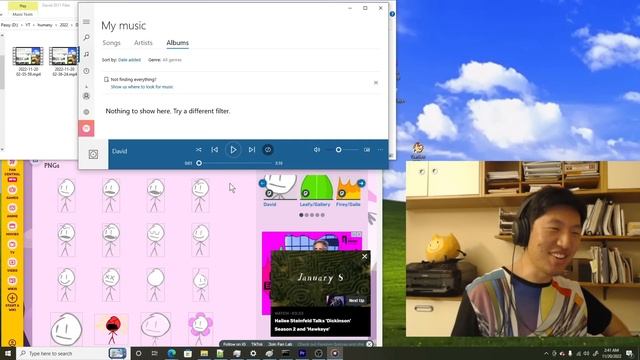Click the carousel left arrow on wiki page
Viewport: 640px width, 360px height.
263,183
